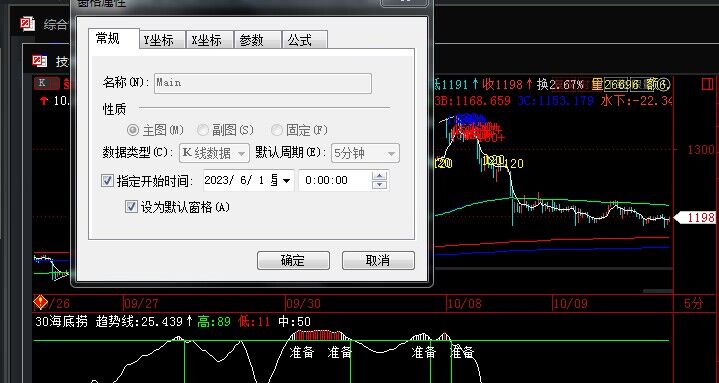
Task: Click the 名称 input field containing Main
Action: click(x=263, y=83)
